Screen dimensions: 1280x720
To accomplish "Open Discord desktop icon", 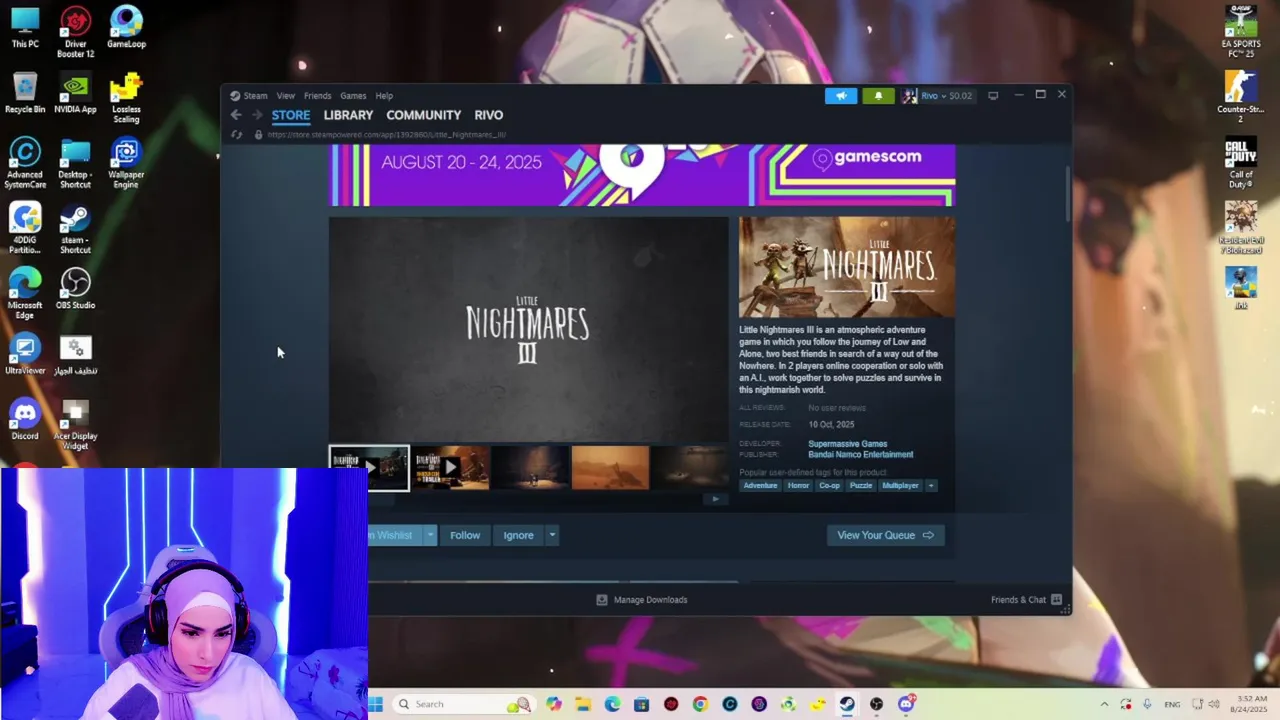I will [25, 420].
